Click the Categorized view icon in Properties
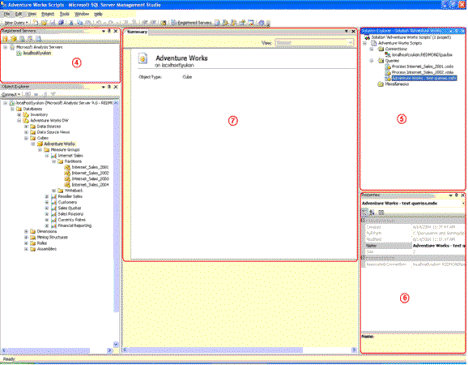Viewport: 468px width, 365px height. 365,212
